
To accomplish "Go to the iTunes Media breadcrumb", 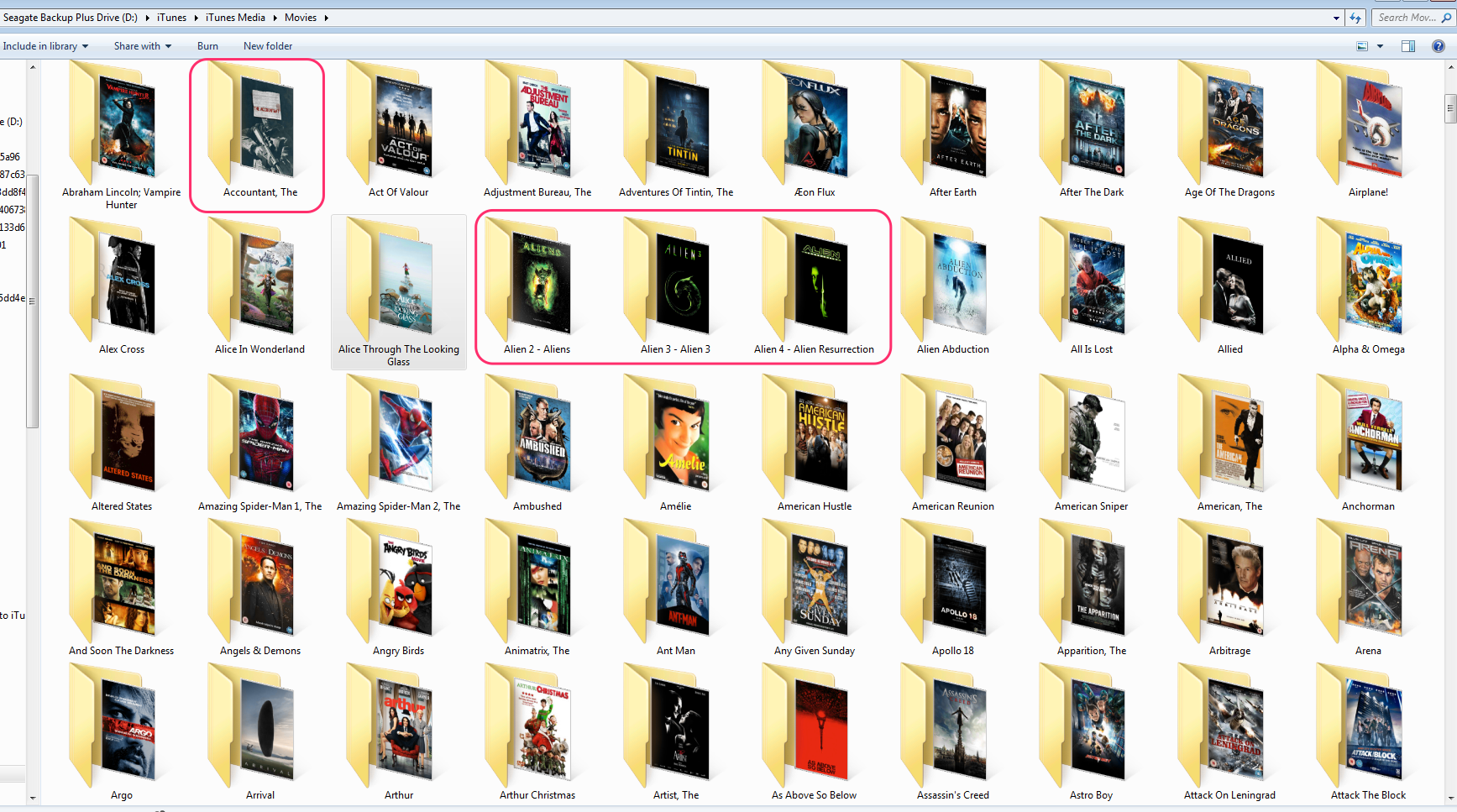I will pyautogui.click(x=235, y=18).
